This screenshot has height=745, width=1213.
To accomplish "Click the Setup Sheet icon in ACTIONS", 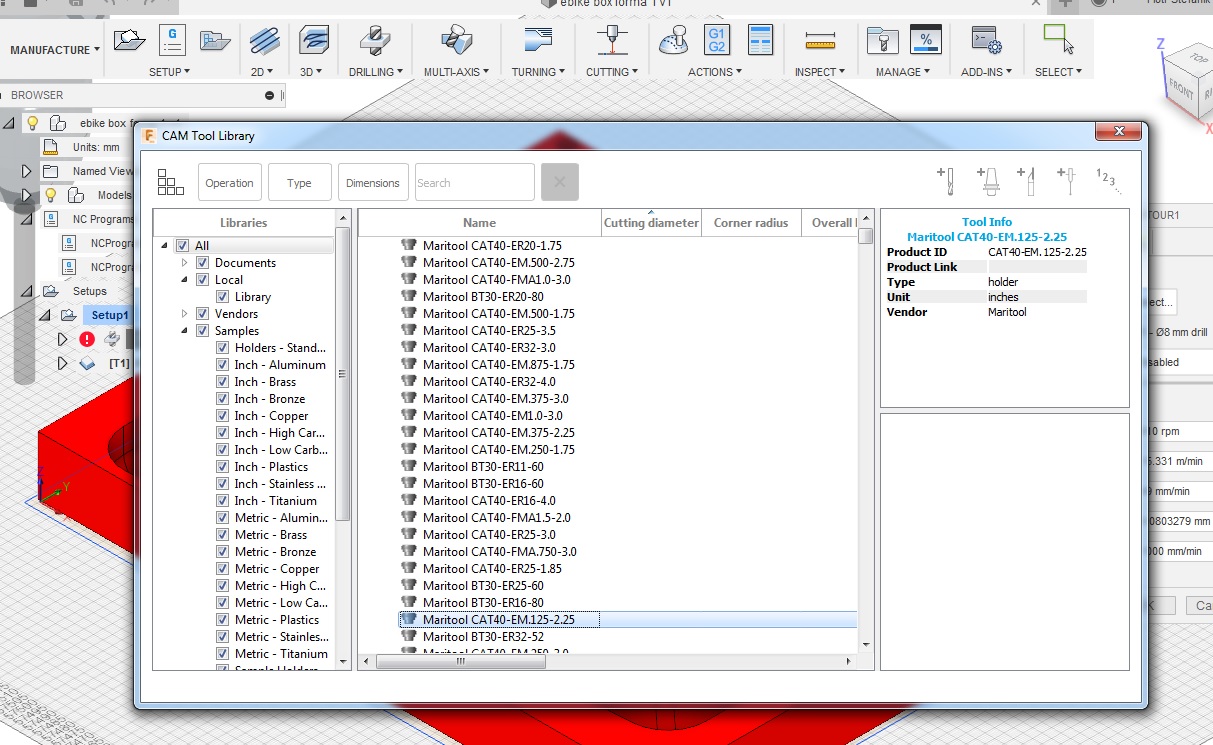I will (x=761, y=40).
